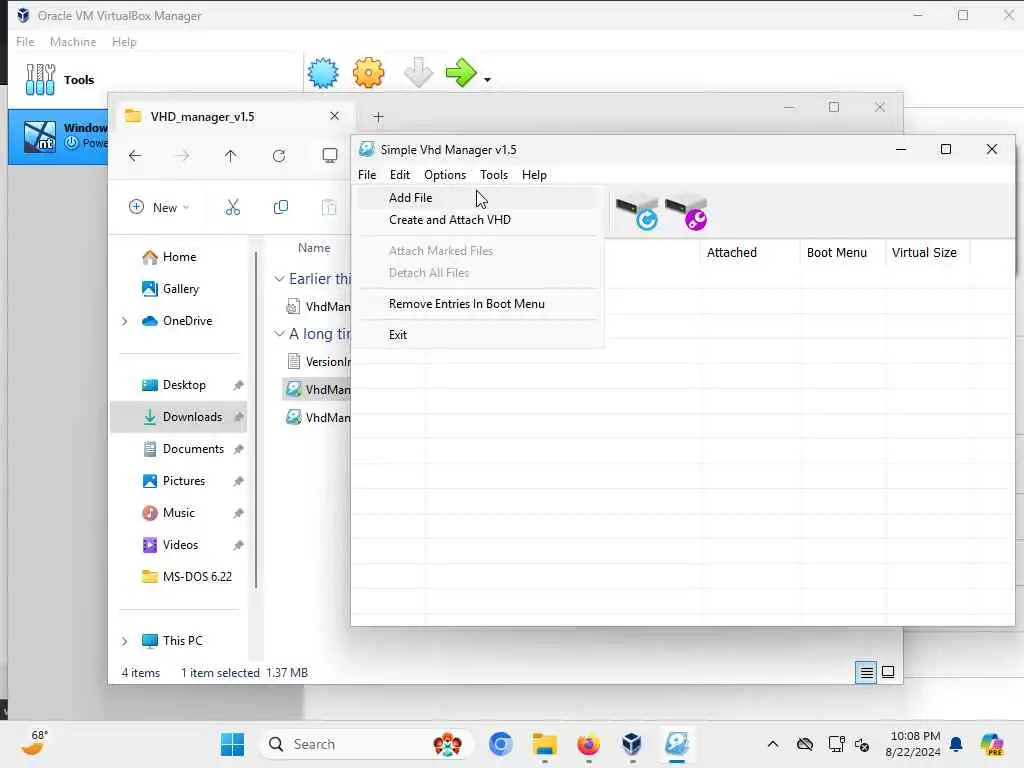Click the VHD refresh drive toolbar icon
Screen dimensions: 1024x768
click(637, 212)
